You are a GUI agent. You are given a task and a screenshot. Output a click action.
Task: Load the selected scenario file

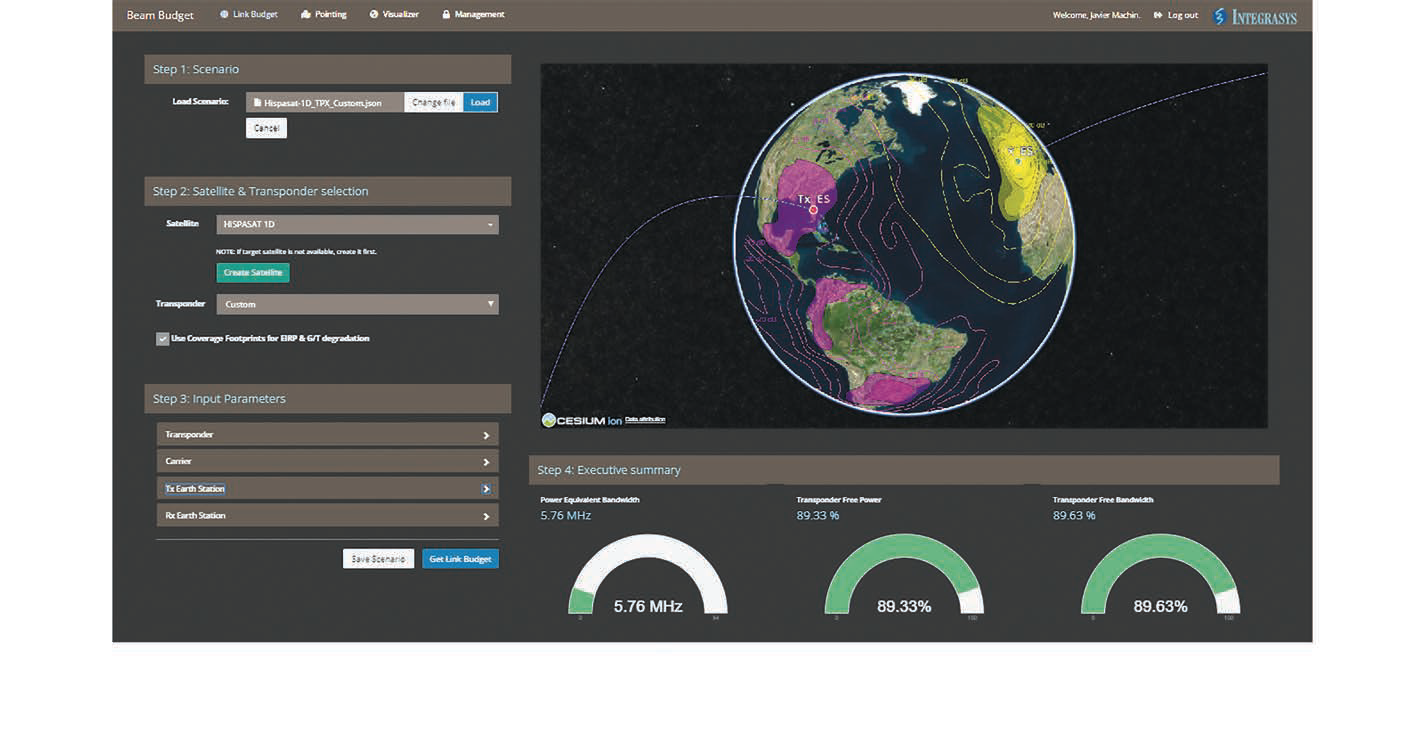[480, 102]
